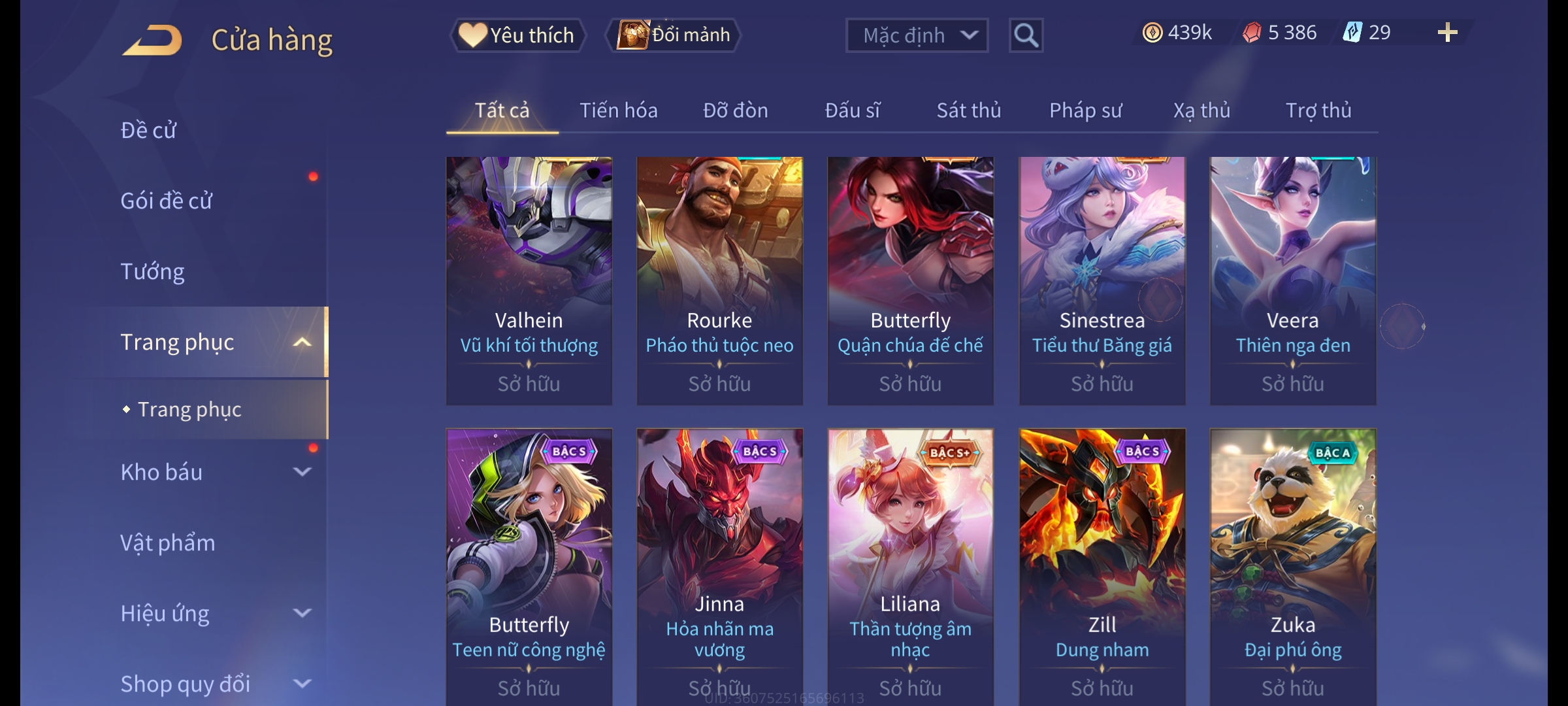Image resolution: width=1568 pixels, height=706 pixels.
Task: Open the Mặc định sort dropdown
Action: [917, 35]
